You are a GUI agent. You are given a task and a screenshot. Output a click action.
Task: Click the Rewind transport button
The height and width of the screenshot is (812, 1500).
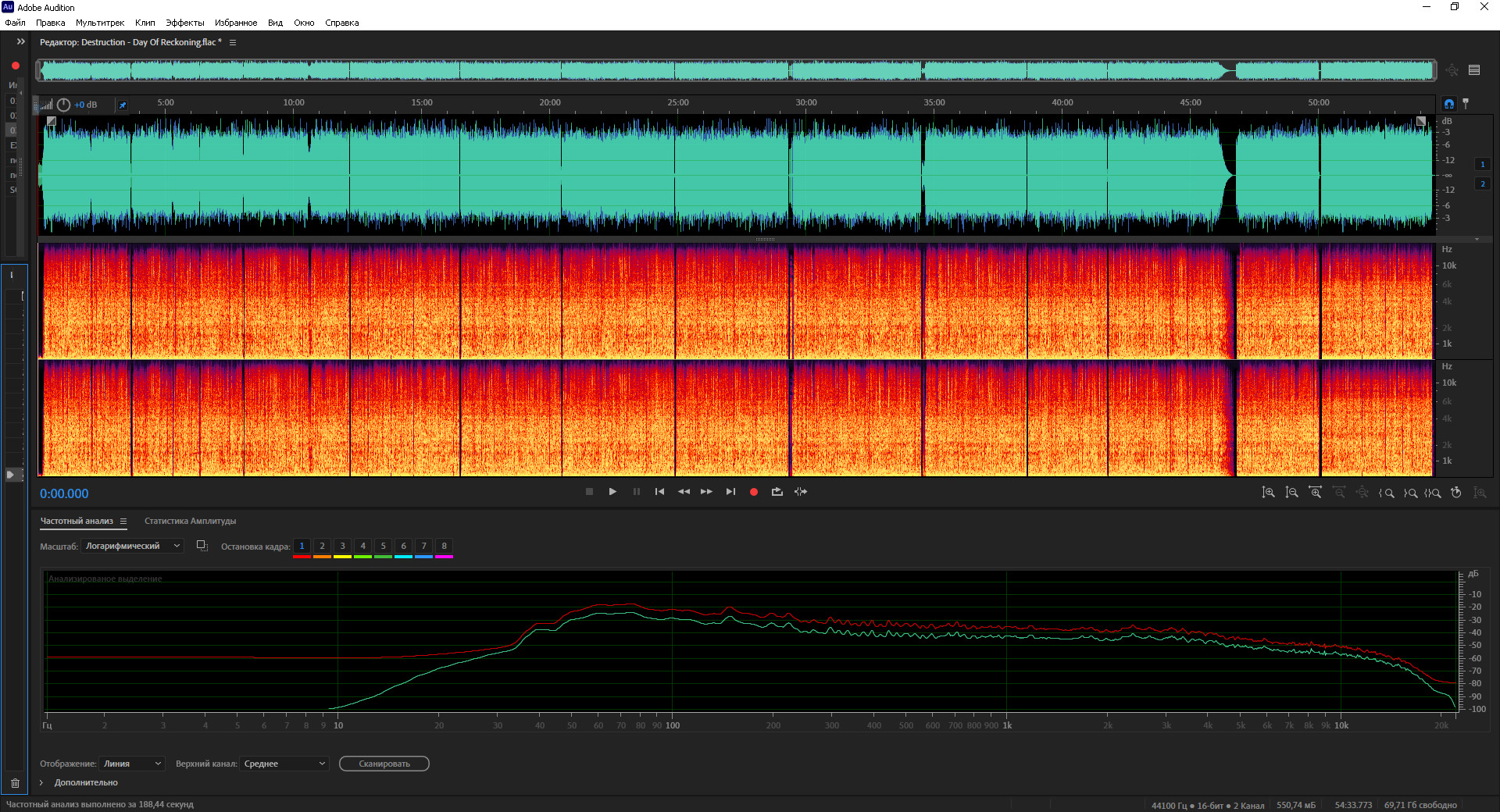684,492
